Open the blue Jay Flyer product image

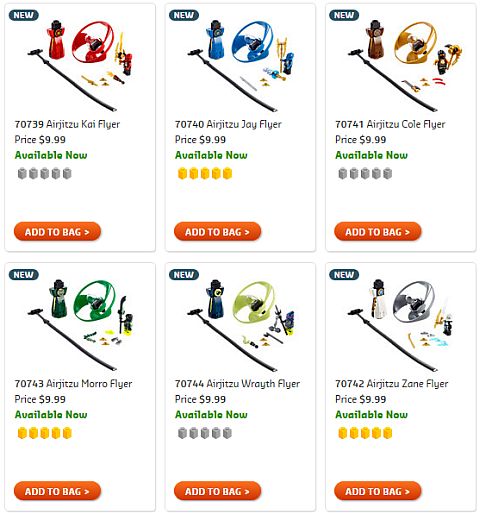tap(240, 66)
